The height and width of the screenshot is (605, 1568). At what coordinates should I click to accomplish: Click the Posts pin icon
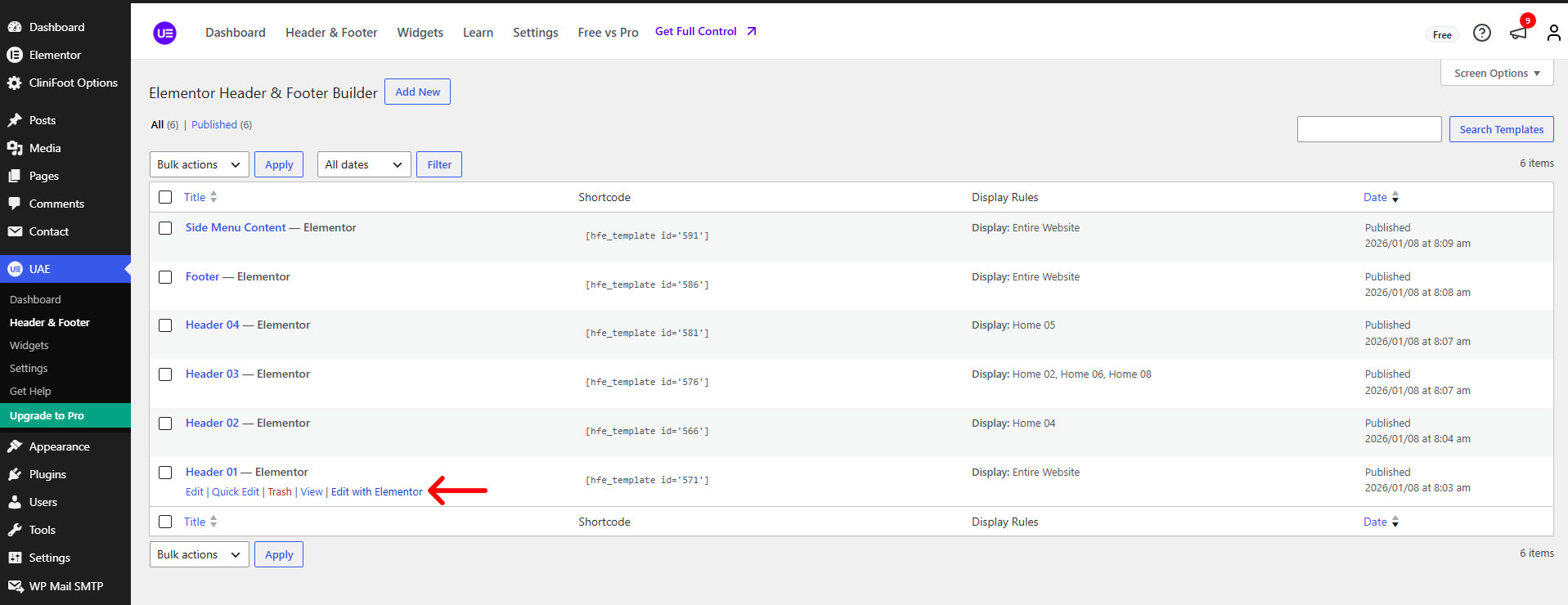coord(15,120)
